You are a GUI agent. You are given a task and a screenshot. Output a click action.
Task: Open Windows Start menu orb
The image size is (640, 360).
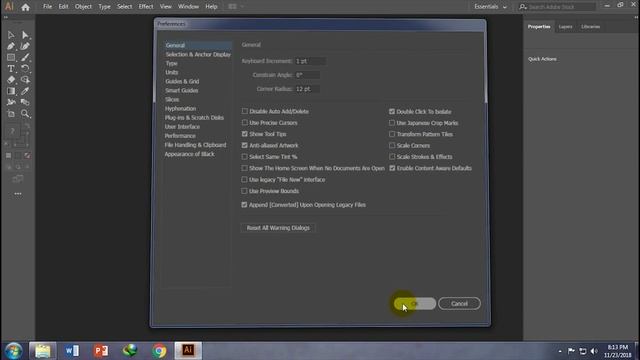click(13, 351)
